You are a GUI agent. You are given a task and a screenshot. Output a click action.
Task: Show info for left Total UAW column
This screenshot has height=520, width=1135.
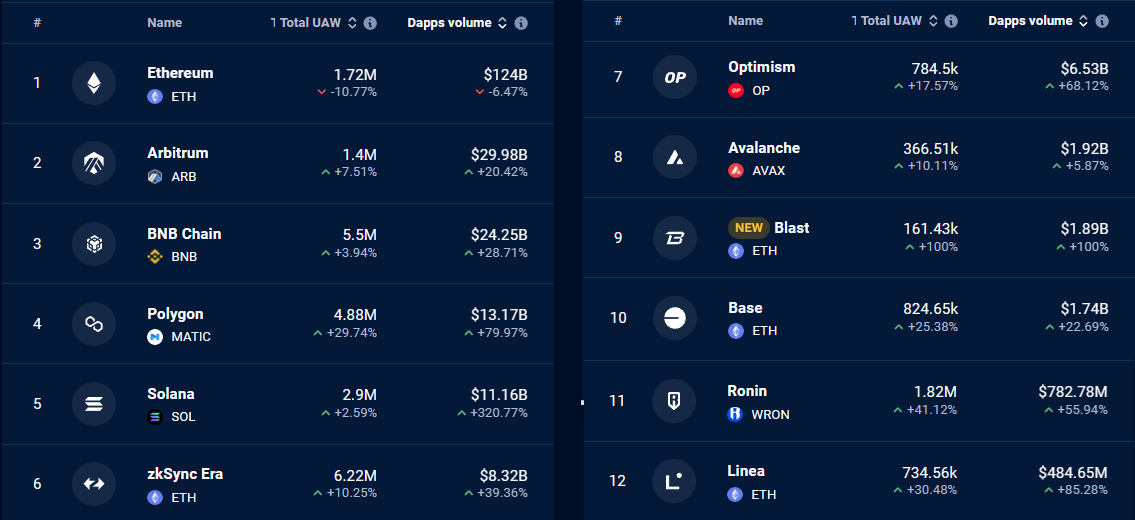(370, 23)
